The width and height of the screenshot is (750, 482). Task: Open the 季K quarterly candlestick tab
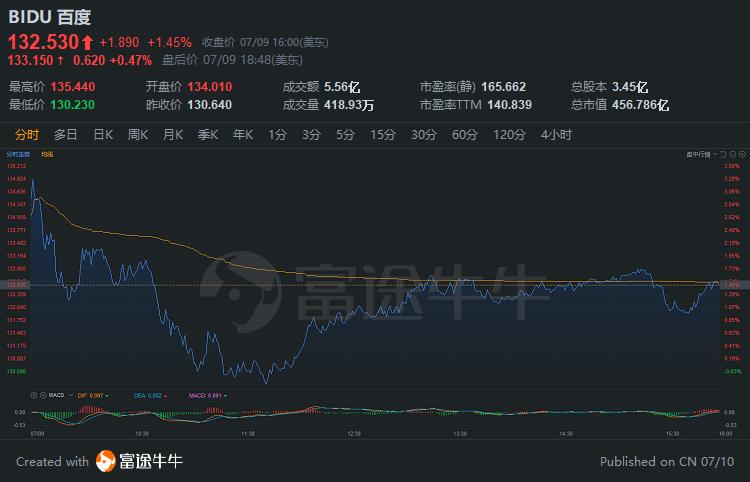pos(208,135)
